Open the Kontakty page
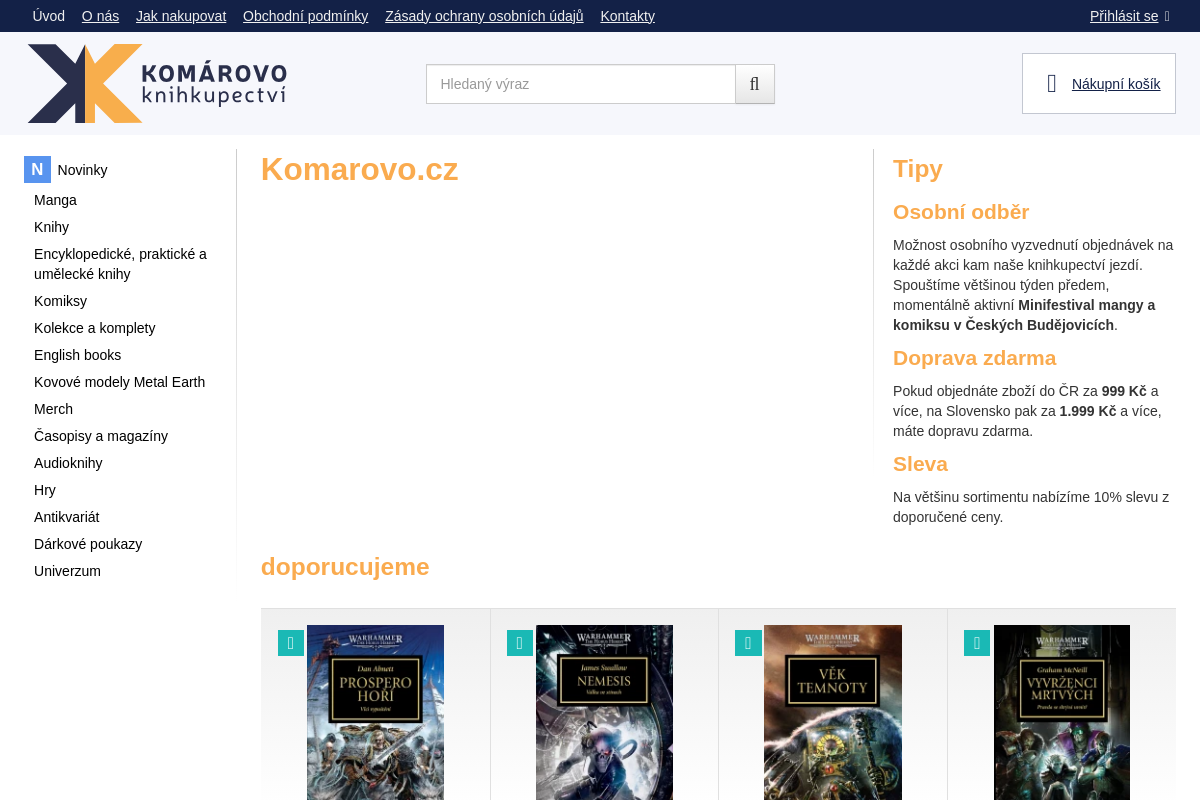The height and width of the screenshot is (800, 1200). click(x=627, y=16)
